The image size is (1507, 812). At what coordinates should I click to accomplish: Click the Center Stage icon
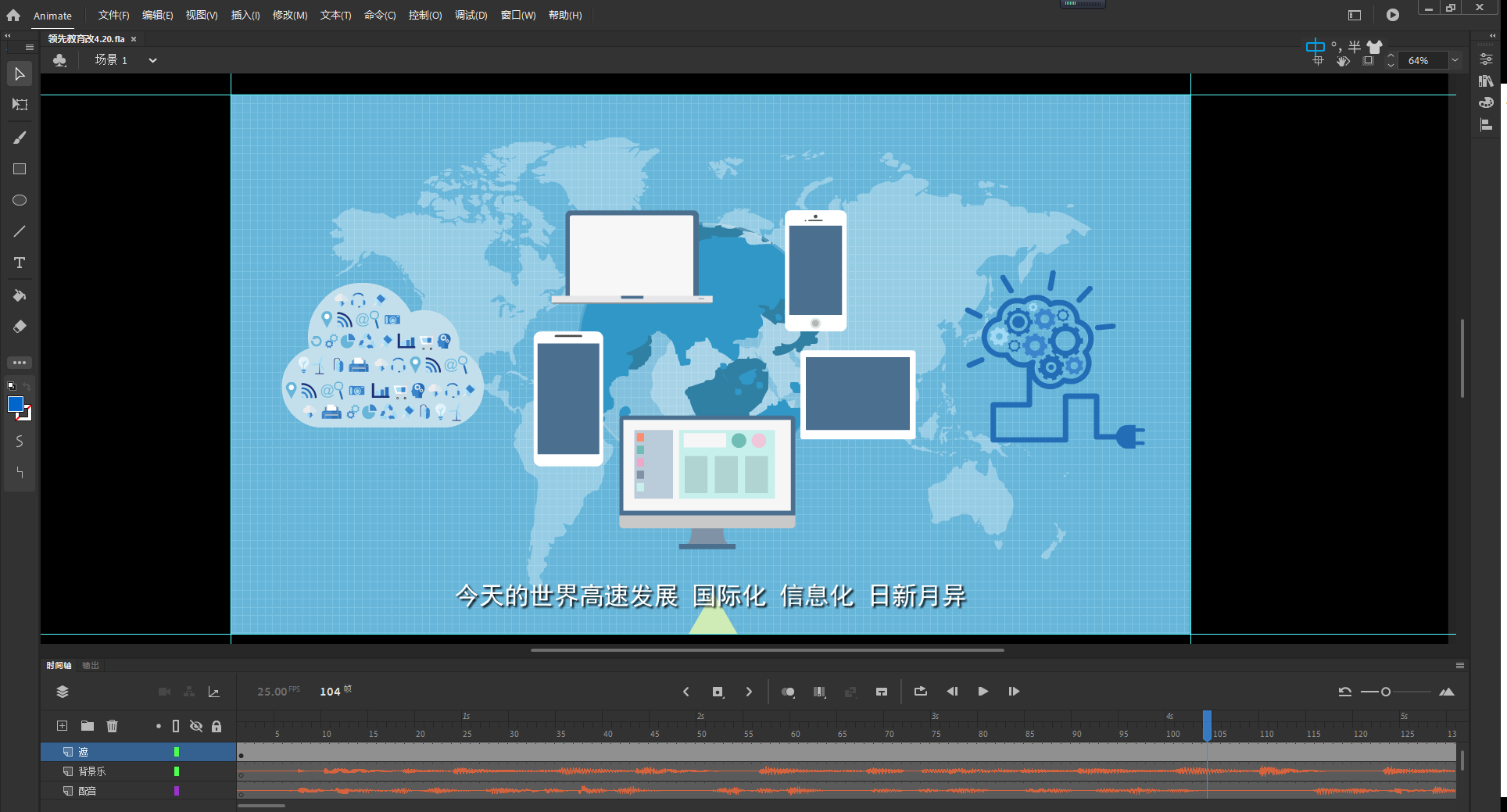1318,61
